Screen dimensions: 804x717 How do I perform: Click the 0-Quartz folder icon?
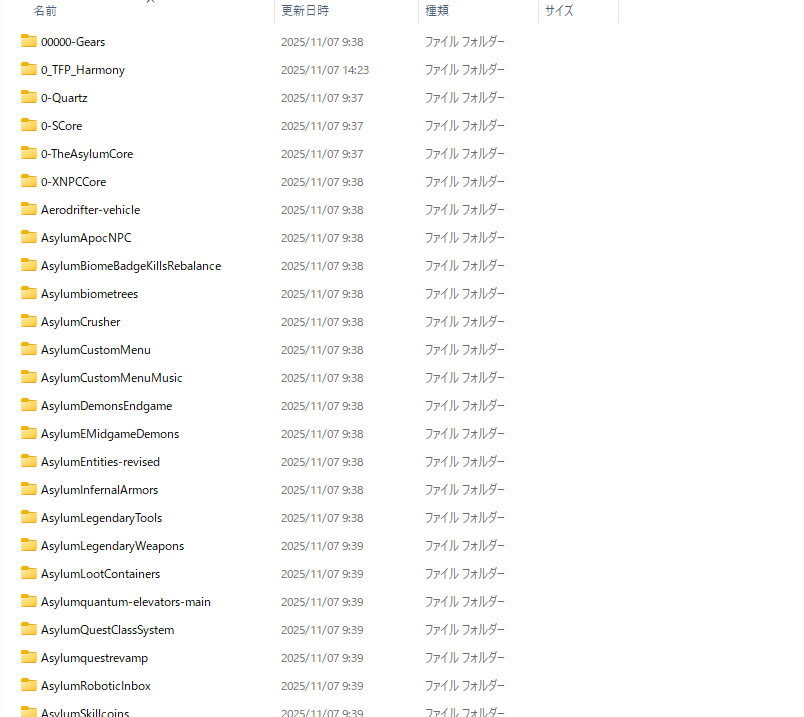click(28, 98)
